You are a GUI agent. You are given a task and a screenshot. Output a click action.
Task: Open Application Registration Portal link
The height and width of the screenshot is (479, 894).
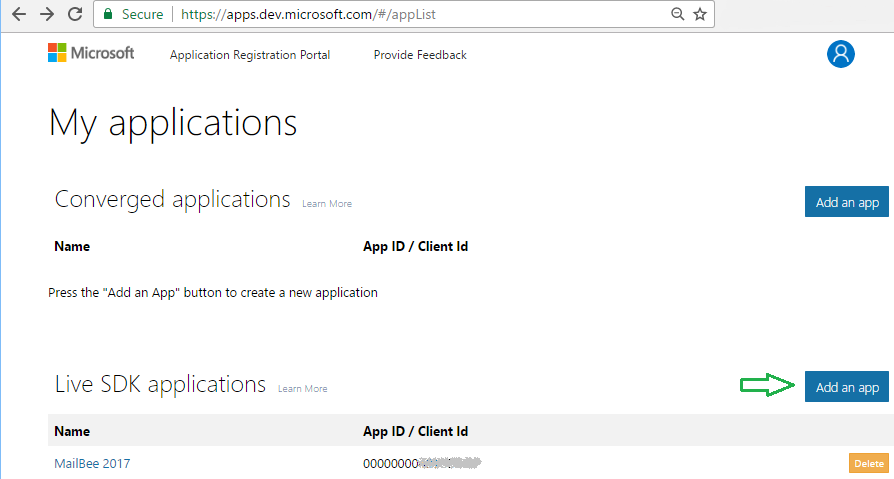point(250,55)
